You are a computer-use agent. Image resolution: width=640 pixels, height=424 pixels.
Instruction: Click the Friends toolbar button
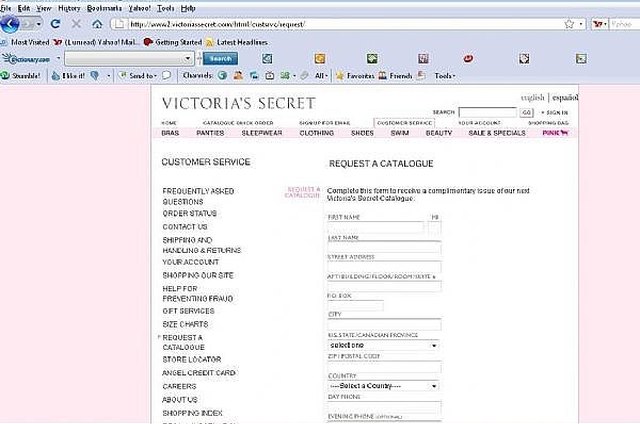395,75
